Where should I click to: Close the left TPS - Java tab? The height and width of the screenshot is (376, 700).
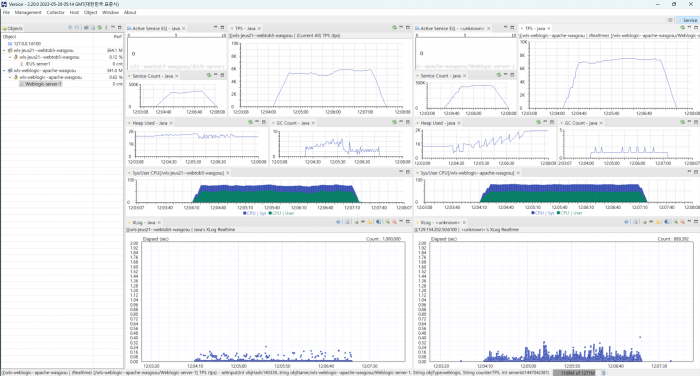tap(259, 28)
